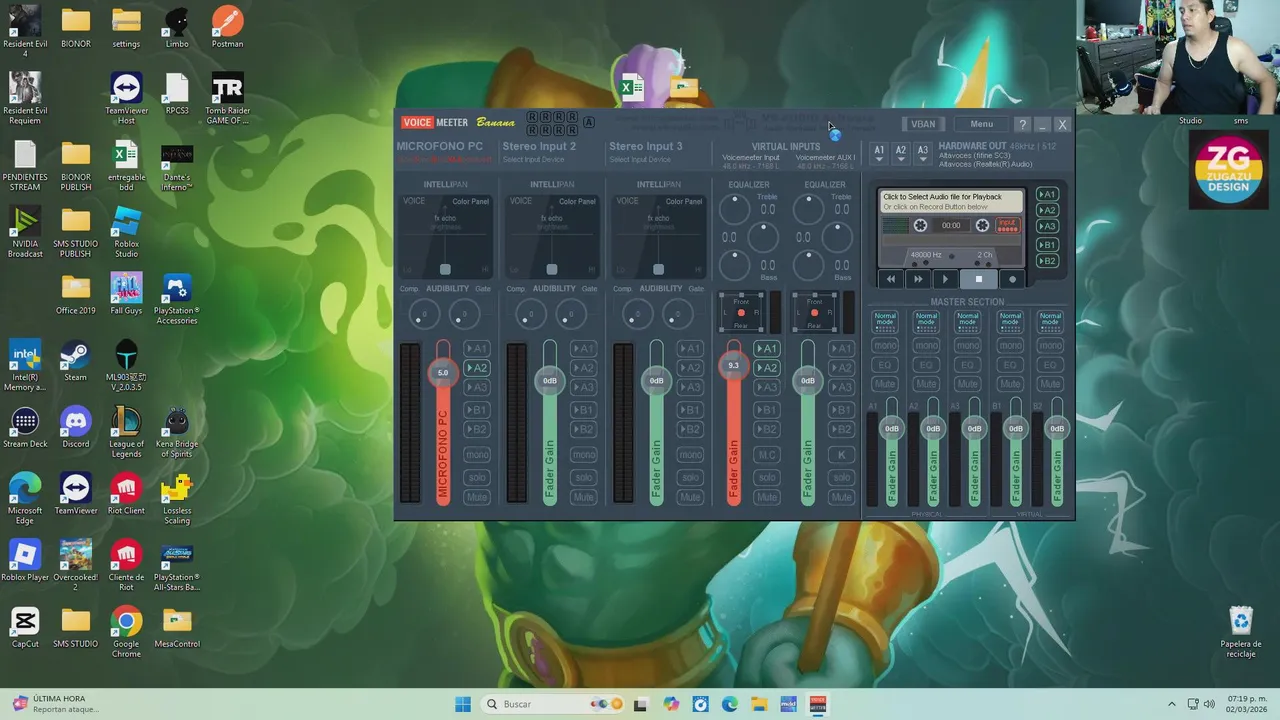The image size is (1280, 720).
Task: Mute master A3 bus
Action: tap(967, 384)
